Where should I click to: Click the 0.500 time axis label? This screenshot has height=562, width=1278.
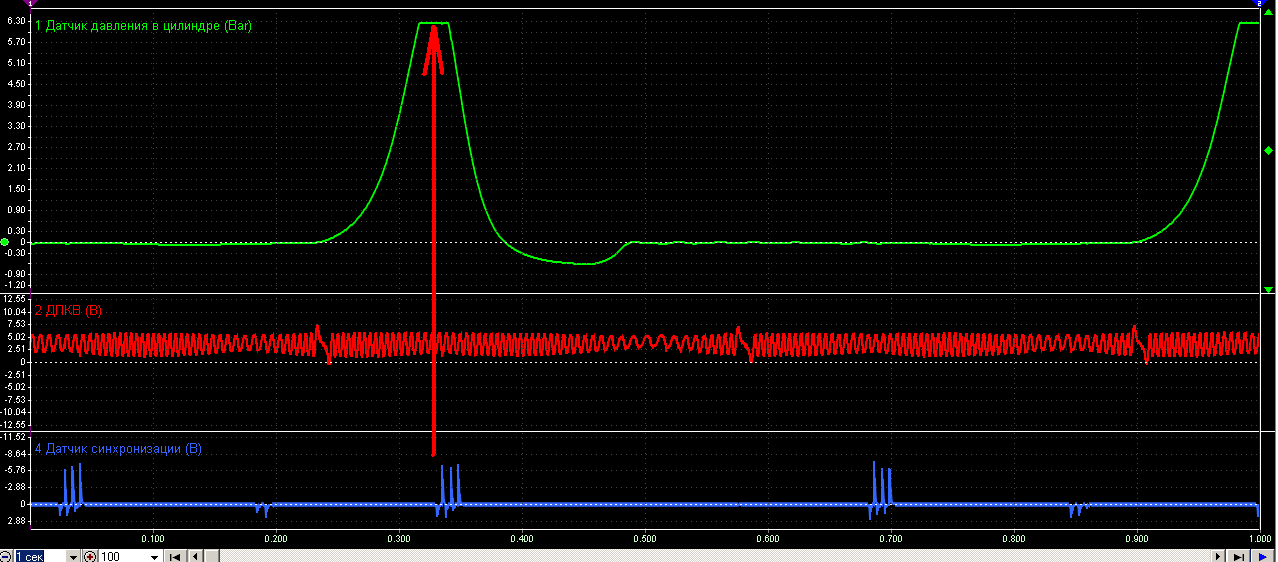click(645, 538)
